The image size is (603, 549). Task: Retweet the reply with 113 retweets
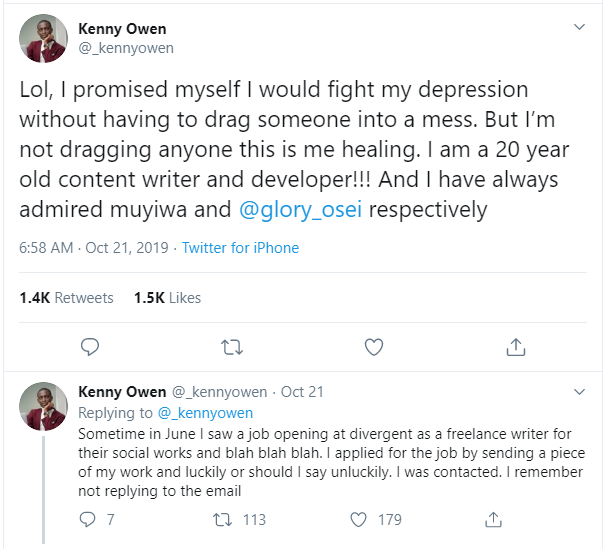(223, 519)
